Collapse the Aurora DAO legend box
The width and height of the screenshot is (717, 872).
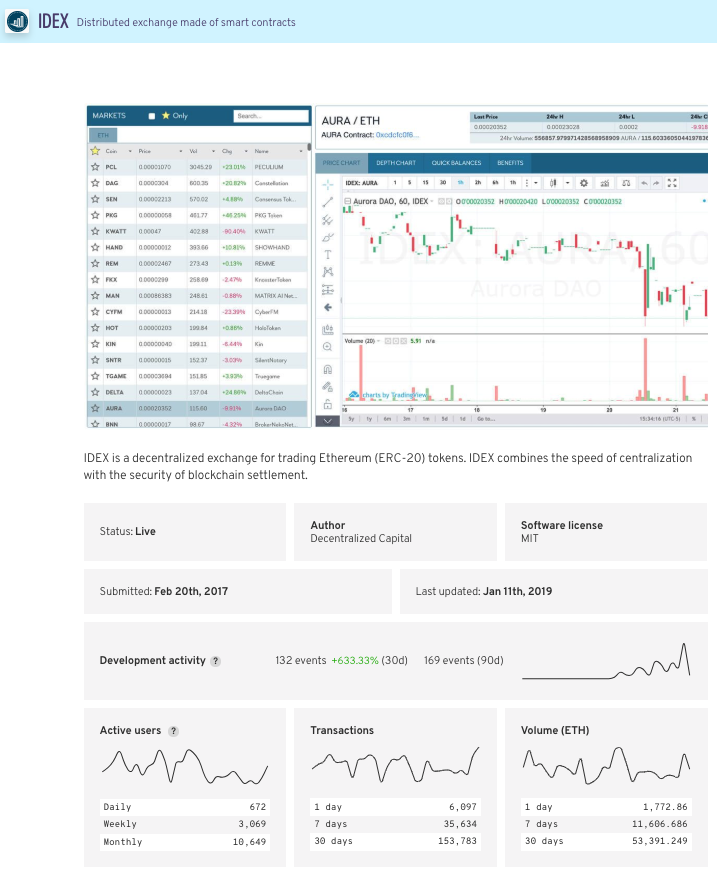[x=348, y=201]
